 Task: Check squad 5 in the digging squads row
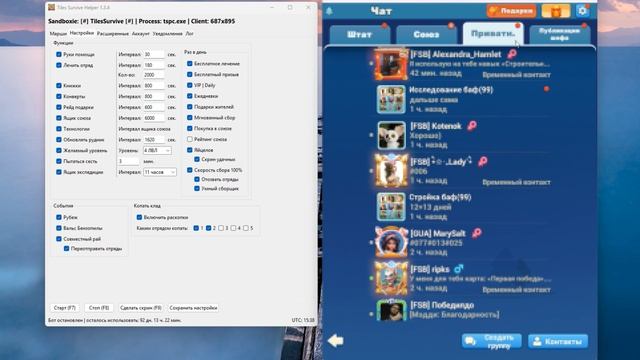[246, 228]
